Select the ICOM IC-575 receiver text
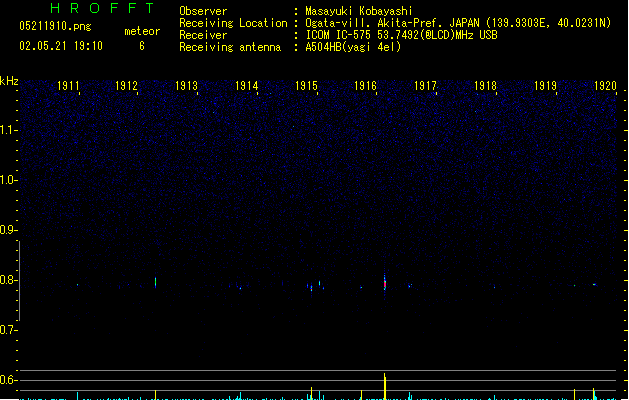 click(x=401, y=35)
